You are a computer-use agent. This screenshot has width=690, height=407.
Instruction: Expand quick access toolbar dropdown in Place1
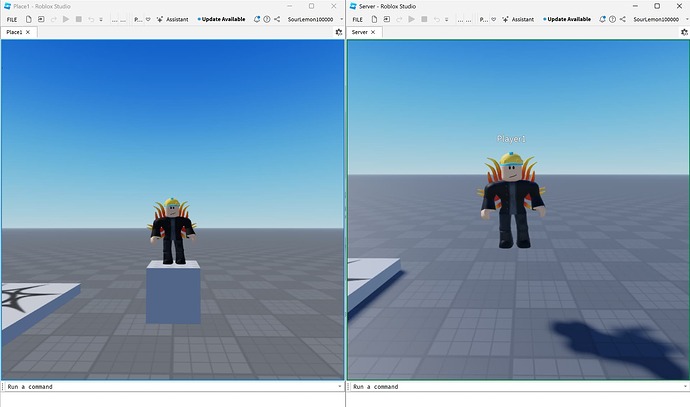(x=101, y=20)
